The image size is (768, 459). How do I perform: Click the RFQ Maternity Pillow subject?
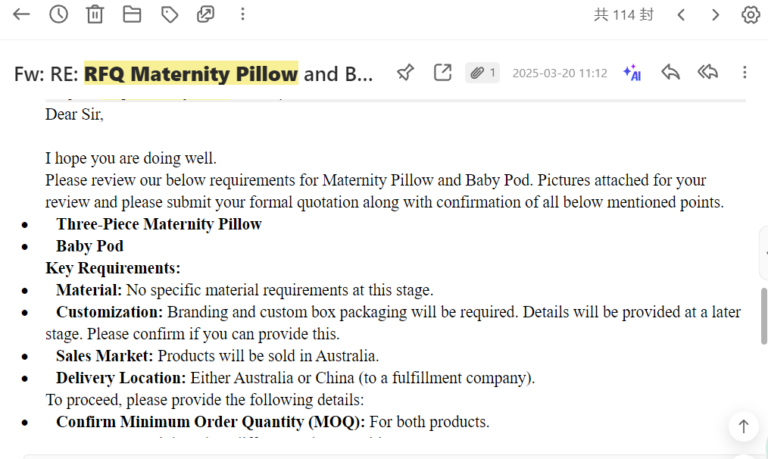tap(191, 73)
